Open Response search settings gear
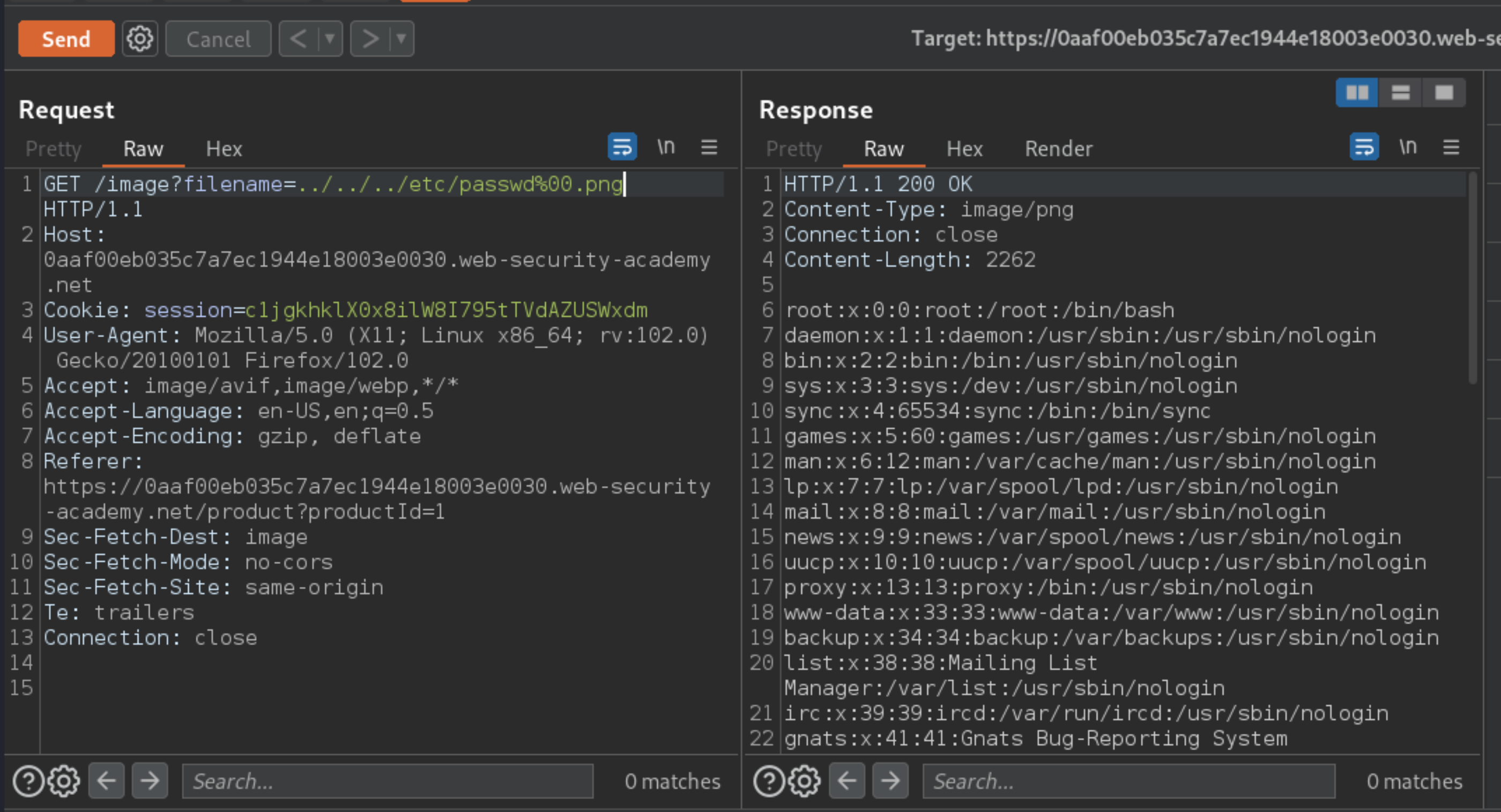Screen dimensions: 1501x812 point(805,780)
